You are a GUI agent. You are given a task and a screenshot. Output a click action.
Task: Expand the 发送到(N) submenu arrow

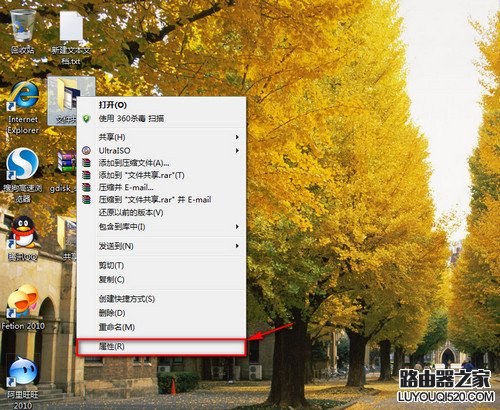[x=237, y=246]
